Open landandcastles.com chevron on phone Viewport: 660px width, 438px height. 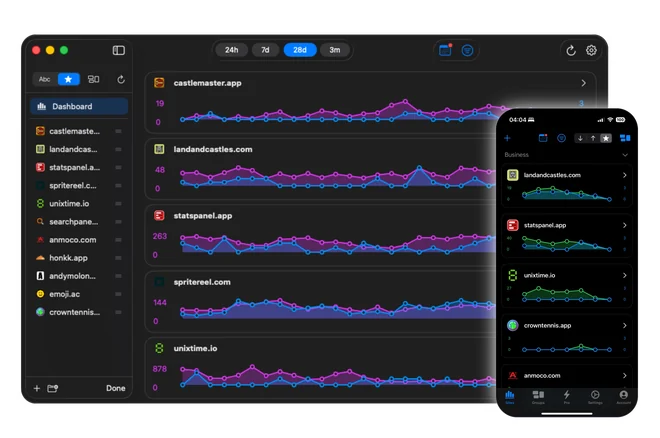click(625, 175)
